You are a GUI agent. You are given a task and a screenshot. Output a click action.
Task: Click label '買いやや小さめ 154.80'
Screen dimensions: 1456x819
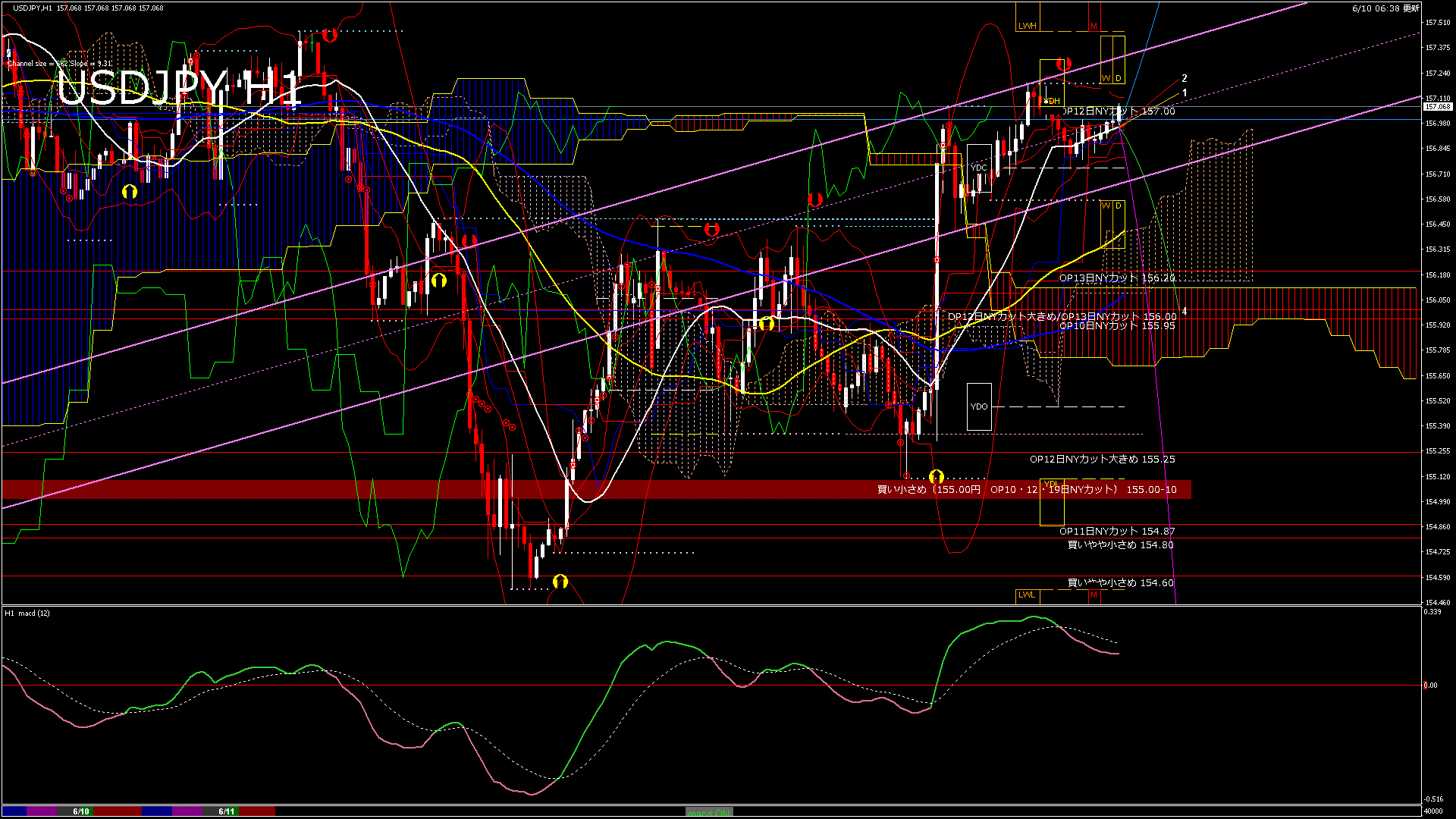pyautogui.click(x=1121, y=544)
